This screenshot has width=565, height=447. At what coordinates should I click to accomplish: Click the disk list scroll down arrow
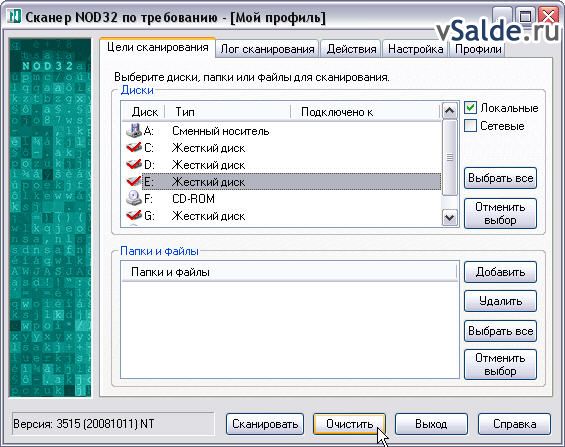coord(449,218)
